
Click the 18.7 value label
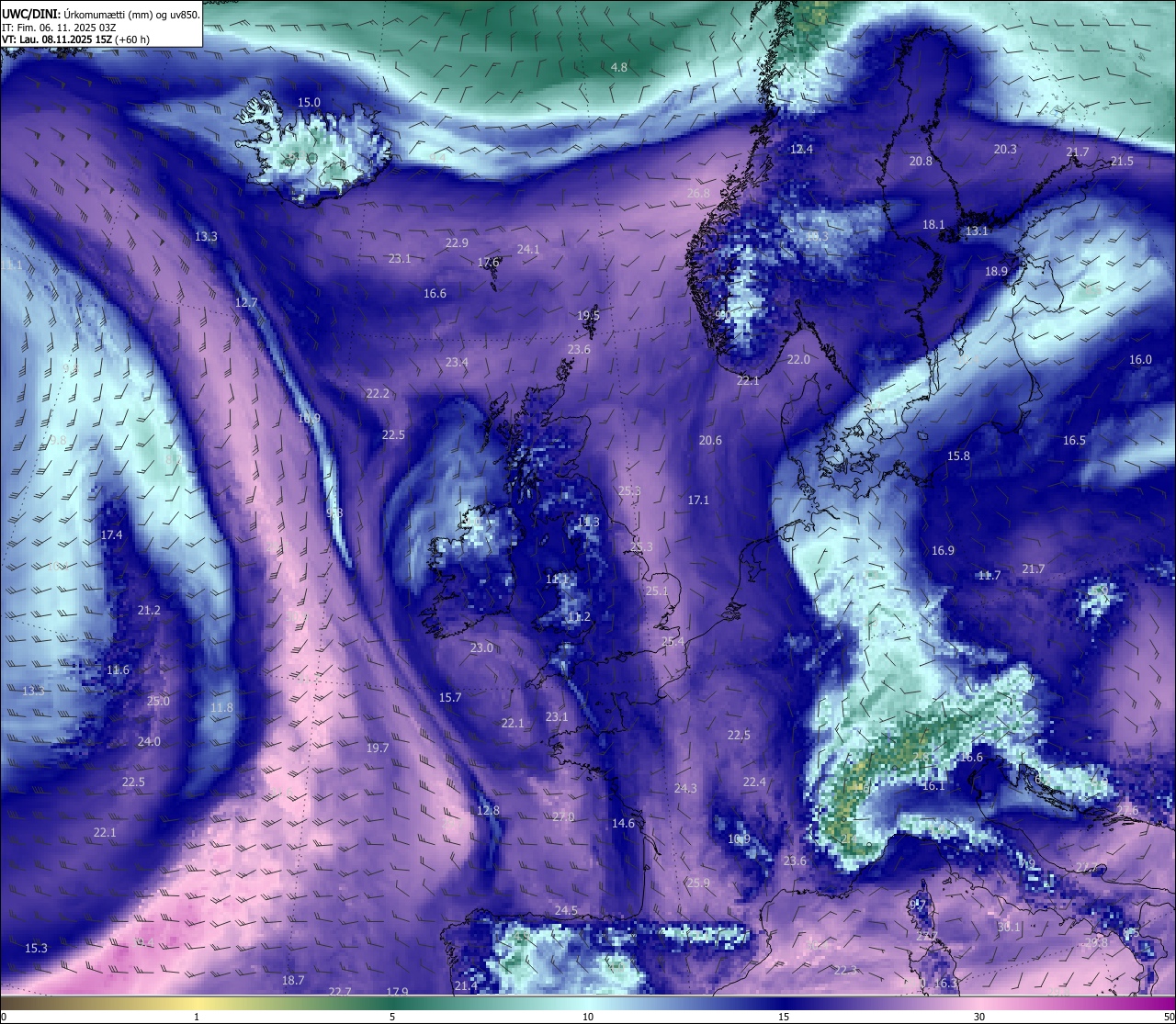(x=293, y=980)
